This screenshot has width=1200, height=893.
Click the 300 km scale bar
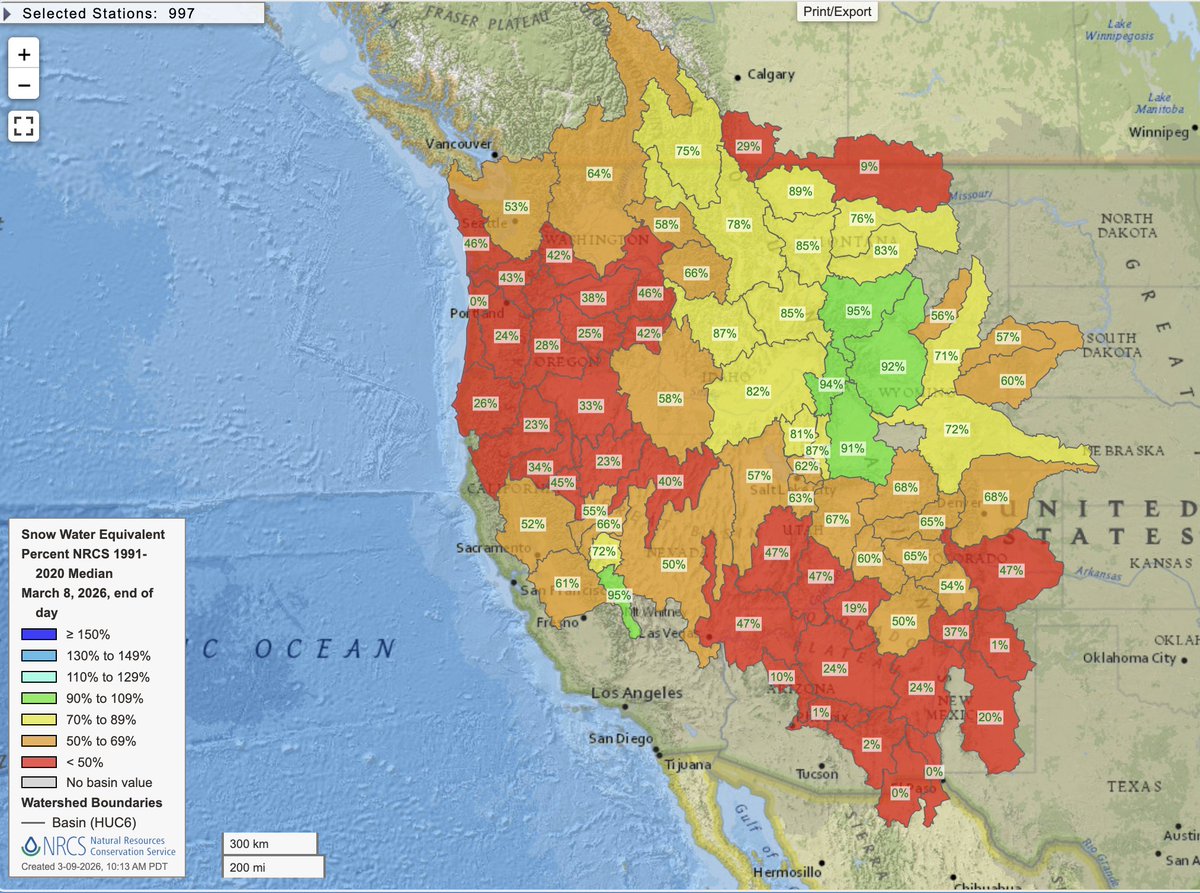coord(270,843)
